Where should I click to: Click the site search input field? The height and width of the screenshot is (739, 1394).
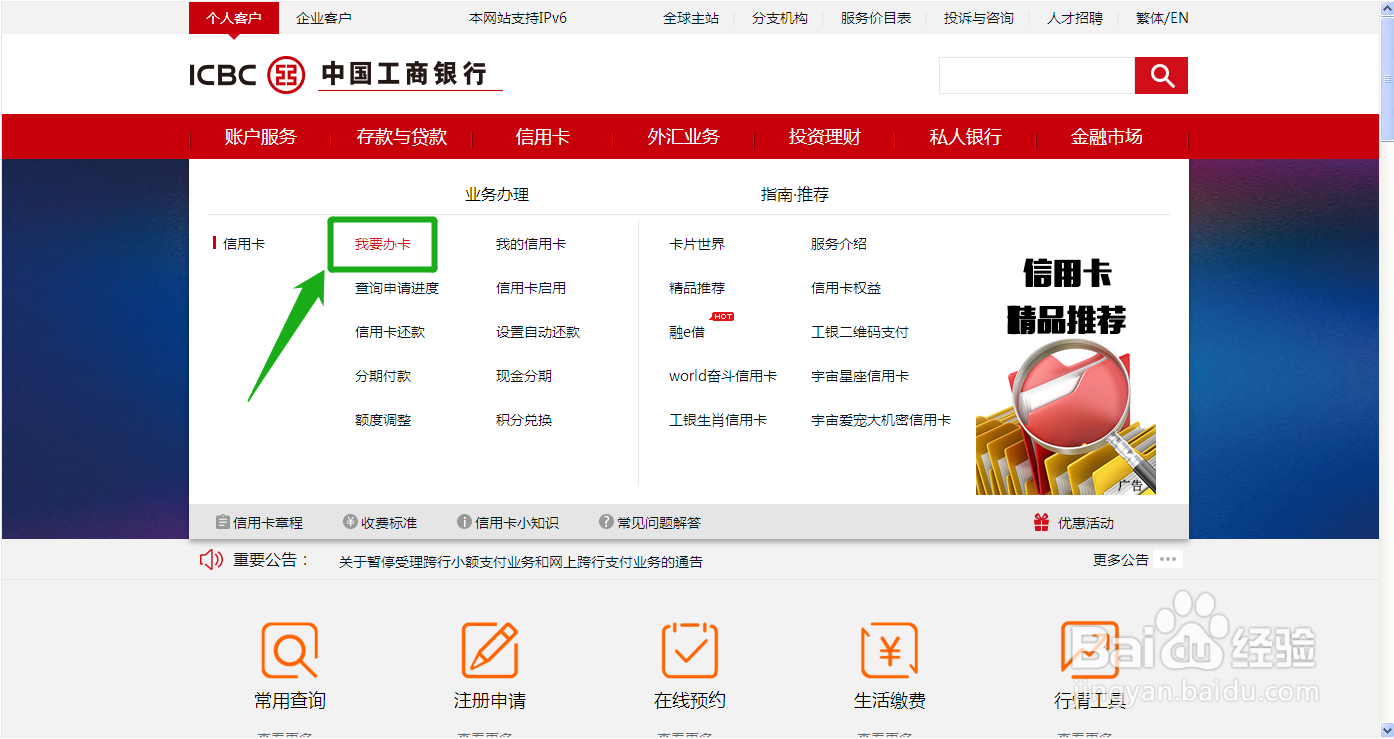click(x=1037, y=75)
